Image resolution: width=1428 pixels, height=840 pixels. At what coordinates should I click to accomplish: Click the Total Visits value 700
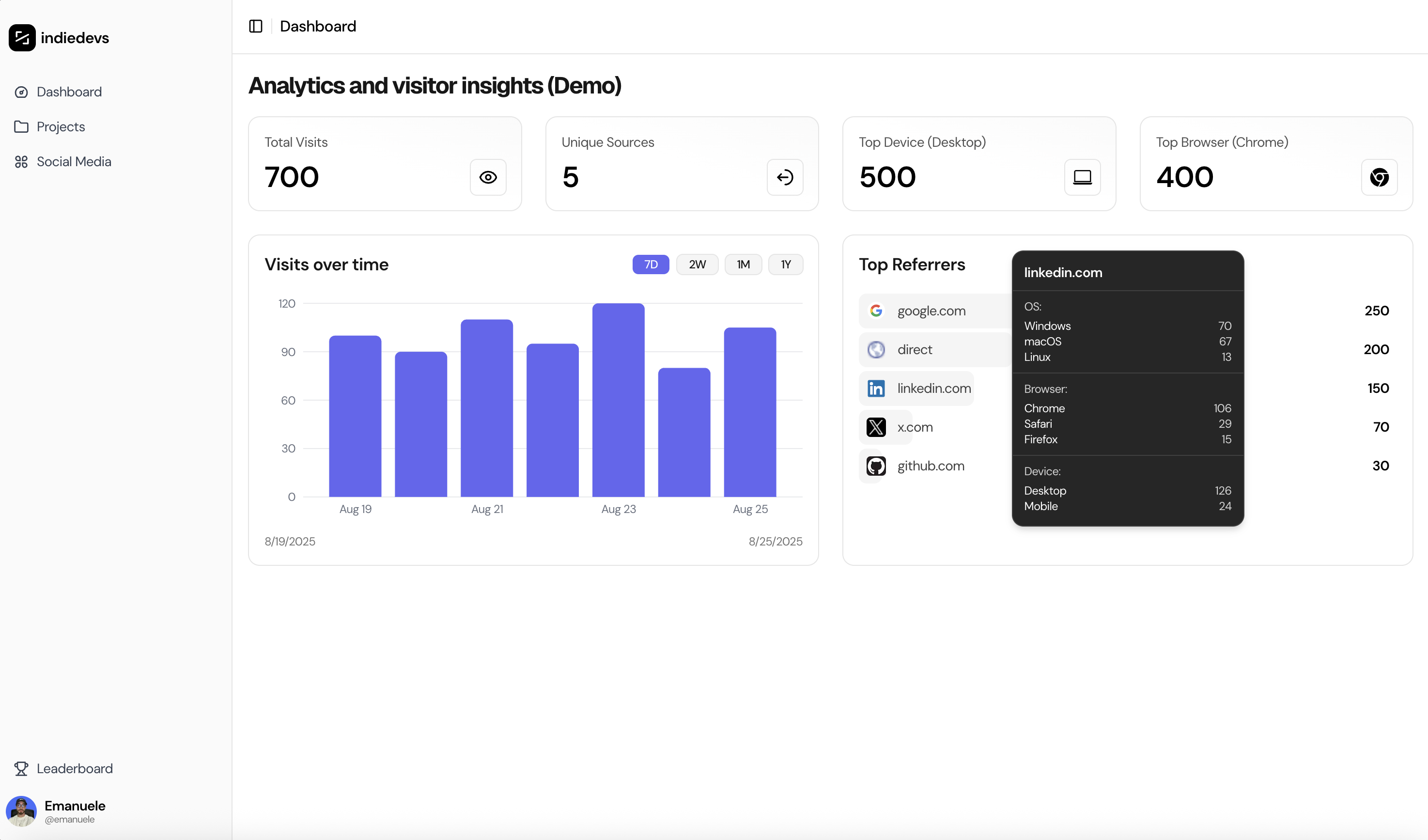[292, 177]
